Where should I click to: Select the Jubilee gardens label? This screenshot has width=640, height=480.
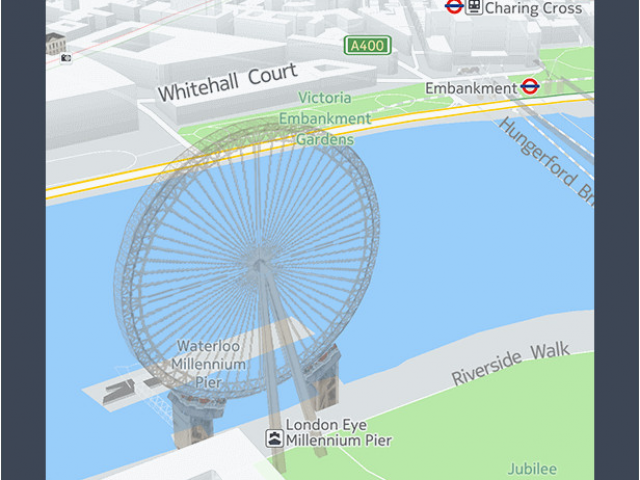pyautogui.click(x=532, y=469)
